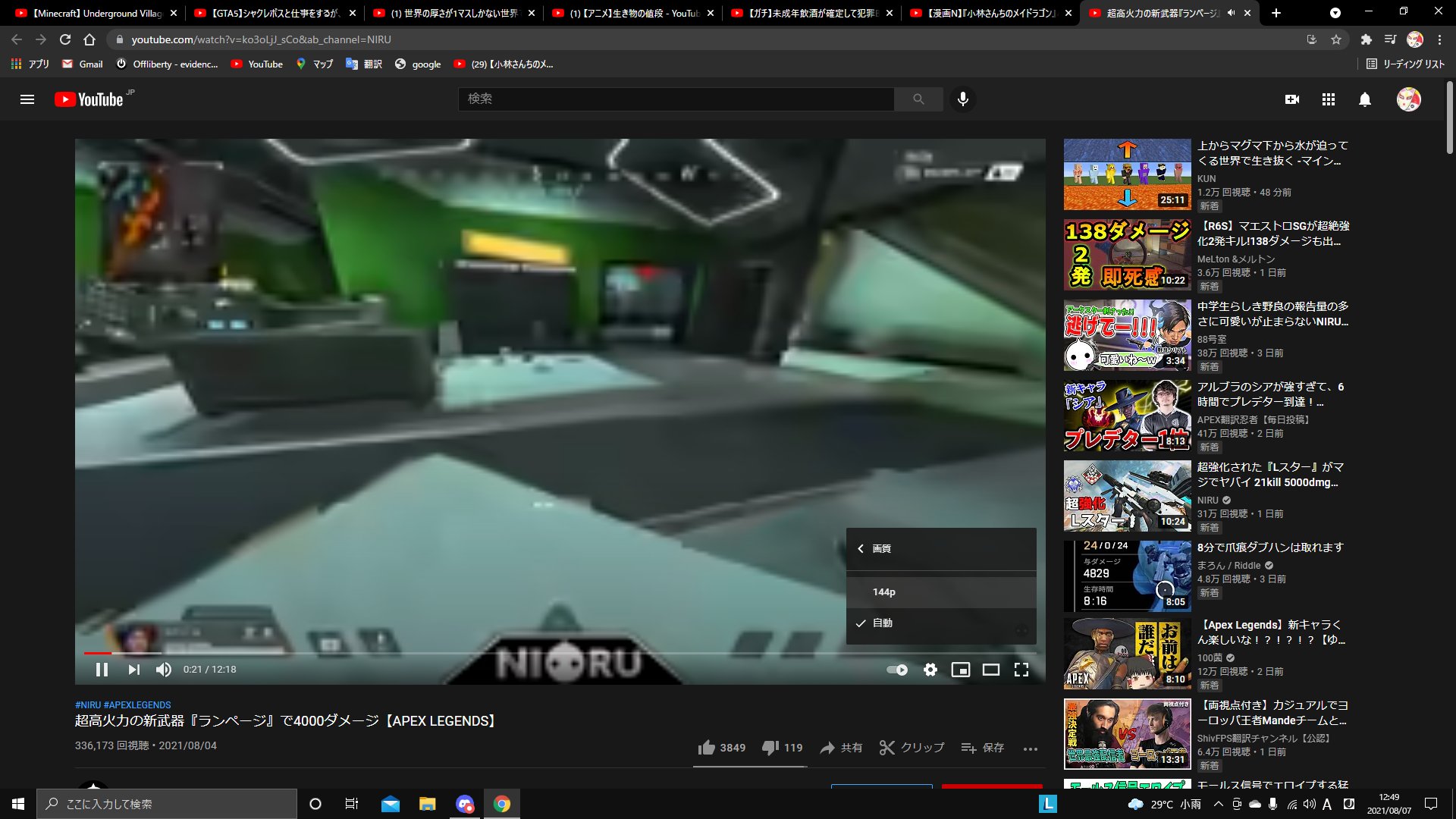Image resolution: width=1456 pixels, height=819 pixels.
Task: Mute the video volume
Action: tap(163, 670)
